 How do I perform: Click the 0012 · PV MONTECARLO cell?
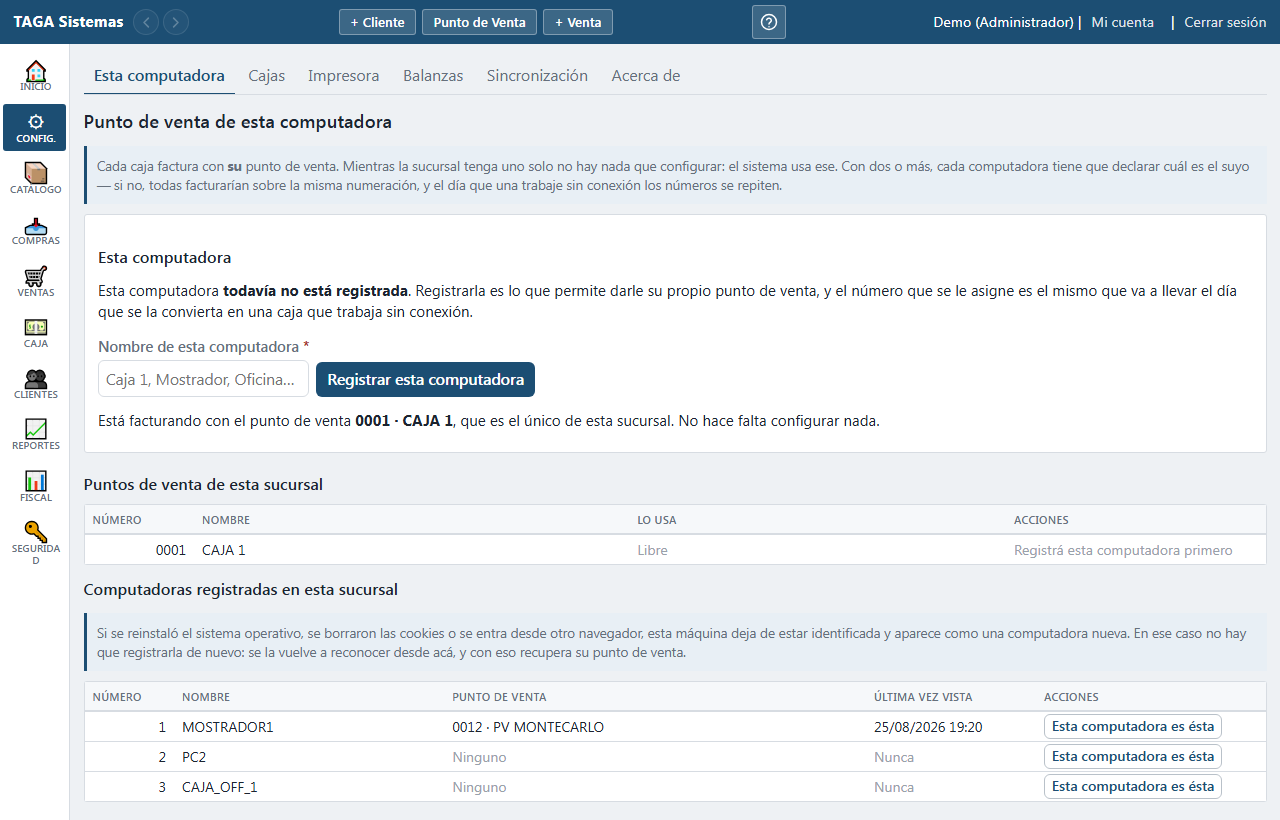[x=528, y=727]
